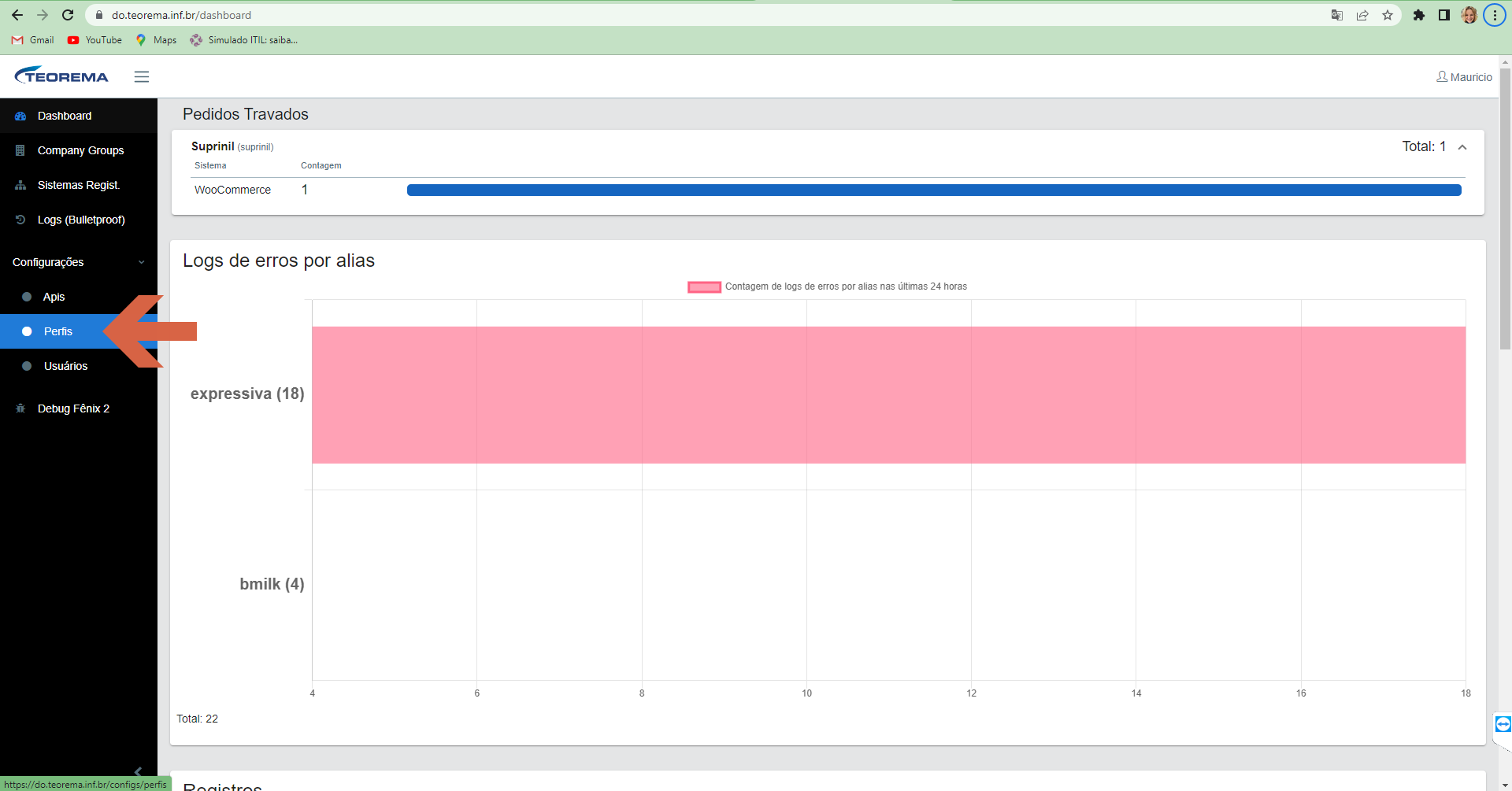Image resolution: width=1512 pixels, height=791 pixels.
Task: Open Debug Fênix 2 in sidebar
Action: click(x=79, y=408)
